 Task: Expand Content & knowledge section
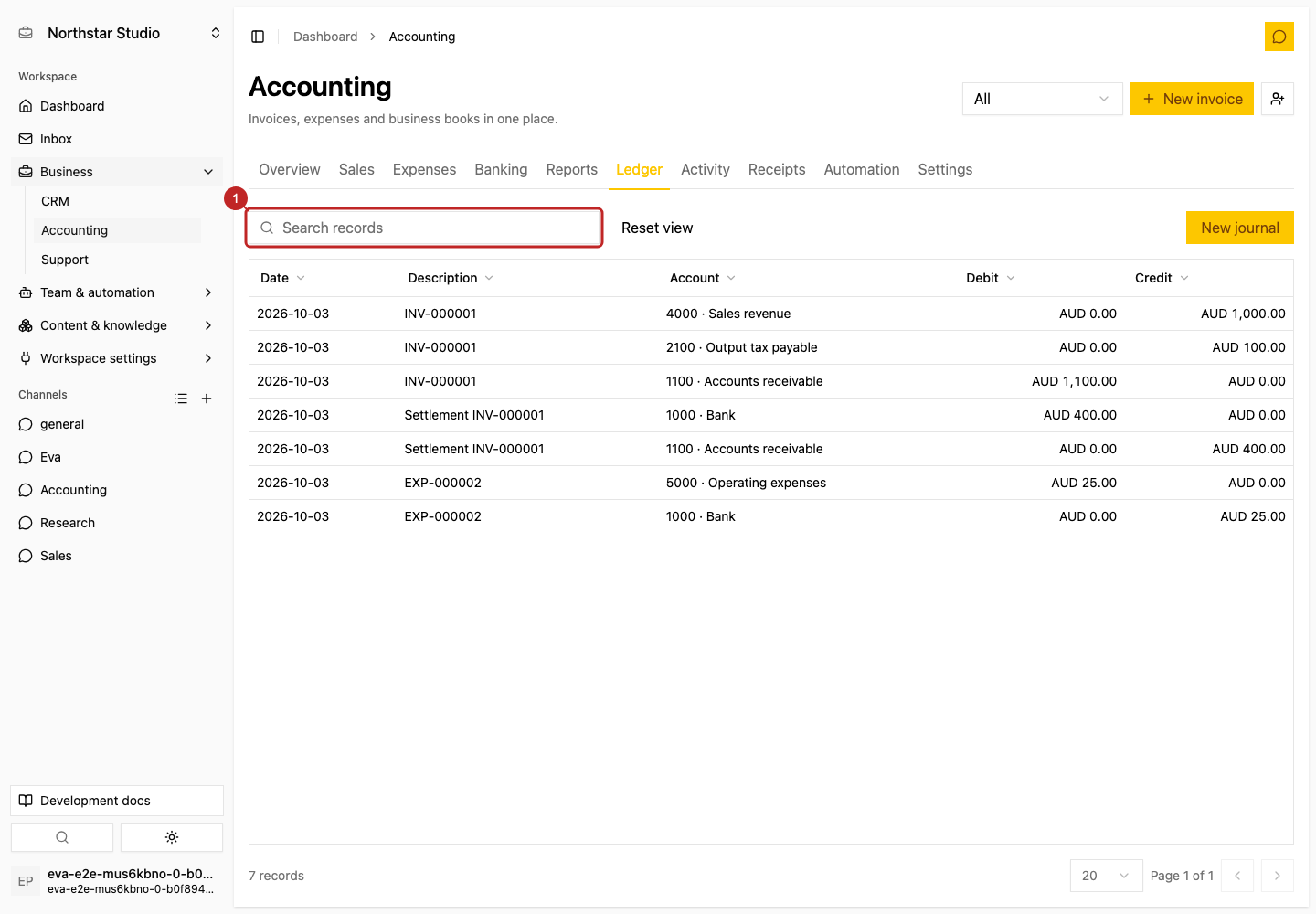click(117, 325)
